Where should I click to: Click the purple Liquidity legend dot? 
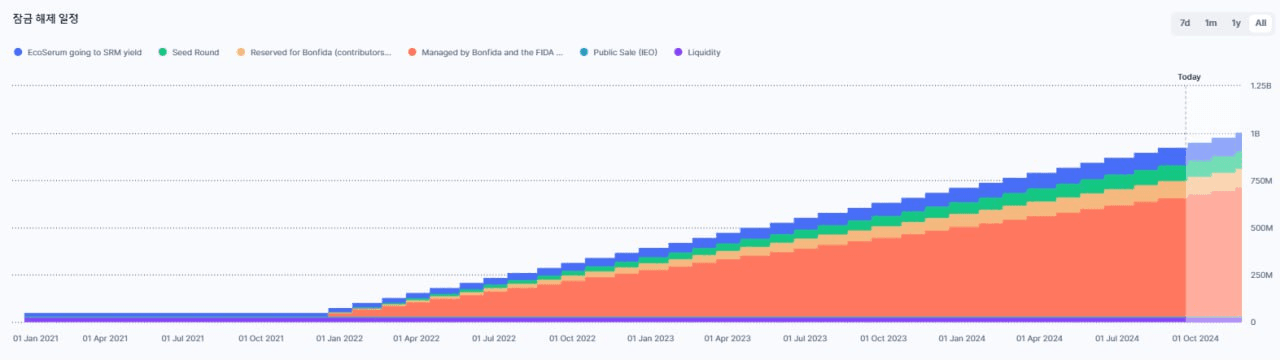(x=679, y=52)
